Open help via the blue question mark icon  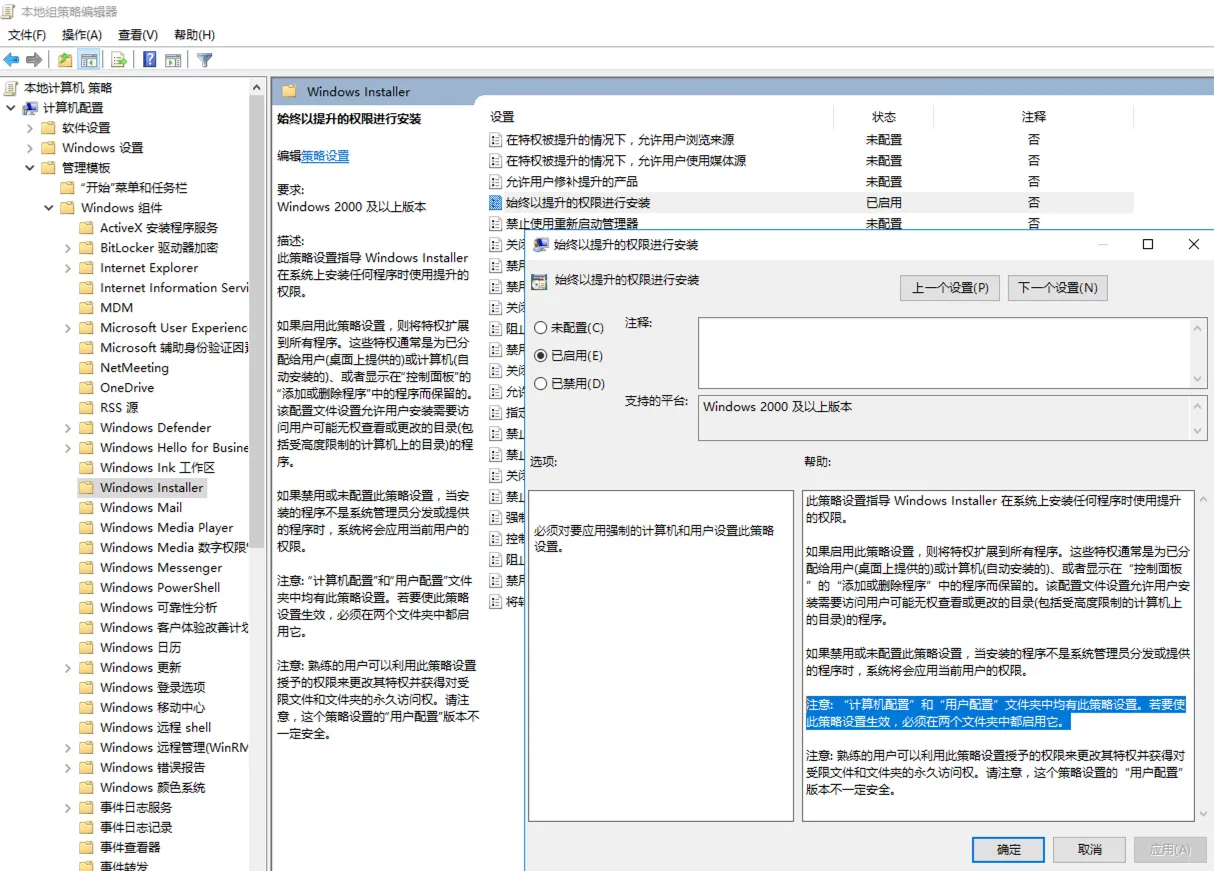click(x=149, y=60)
